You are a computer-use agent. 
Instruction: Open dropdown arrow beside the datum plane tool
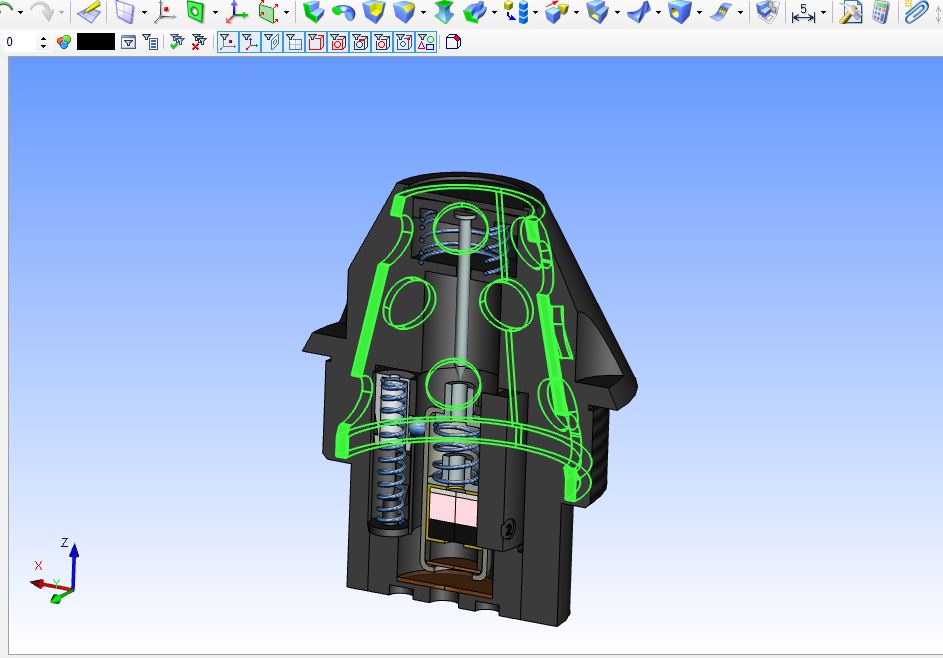(144, 13)
